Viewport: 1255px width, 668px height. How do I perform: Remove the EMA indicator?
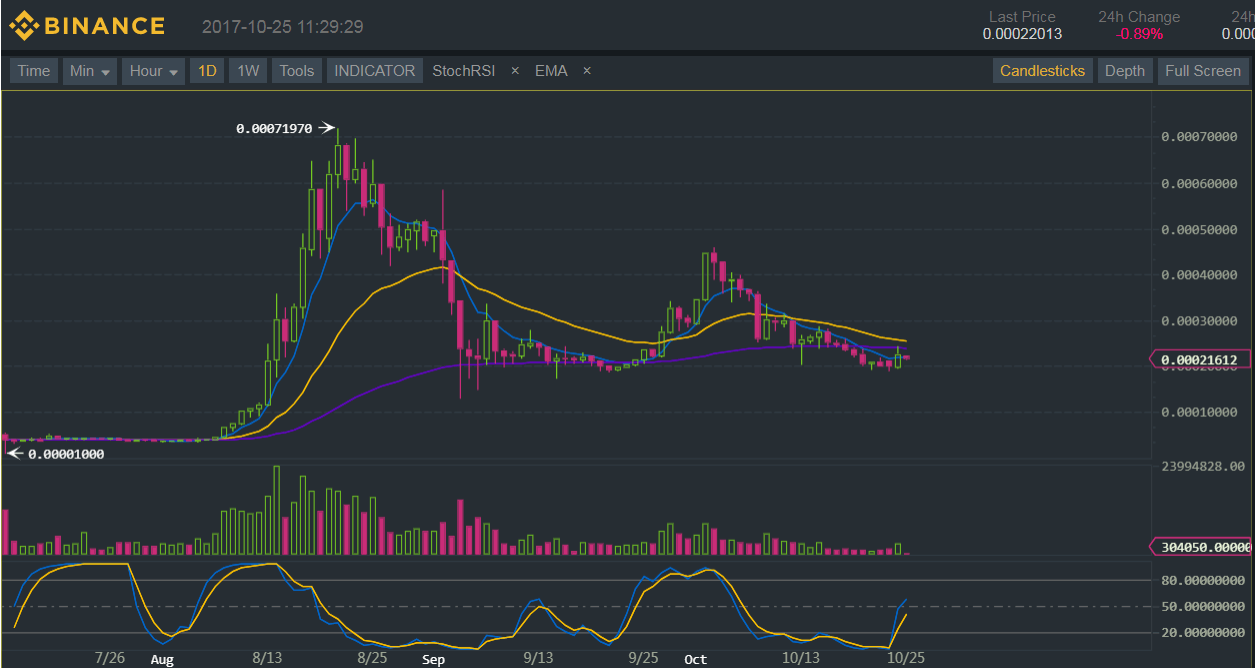[587, 71]
